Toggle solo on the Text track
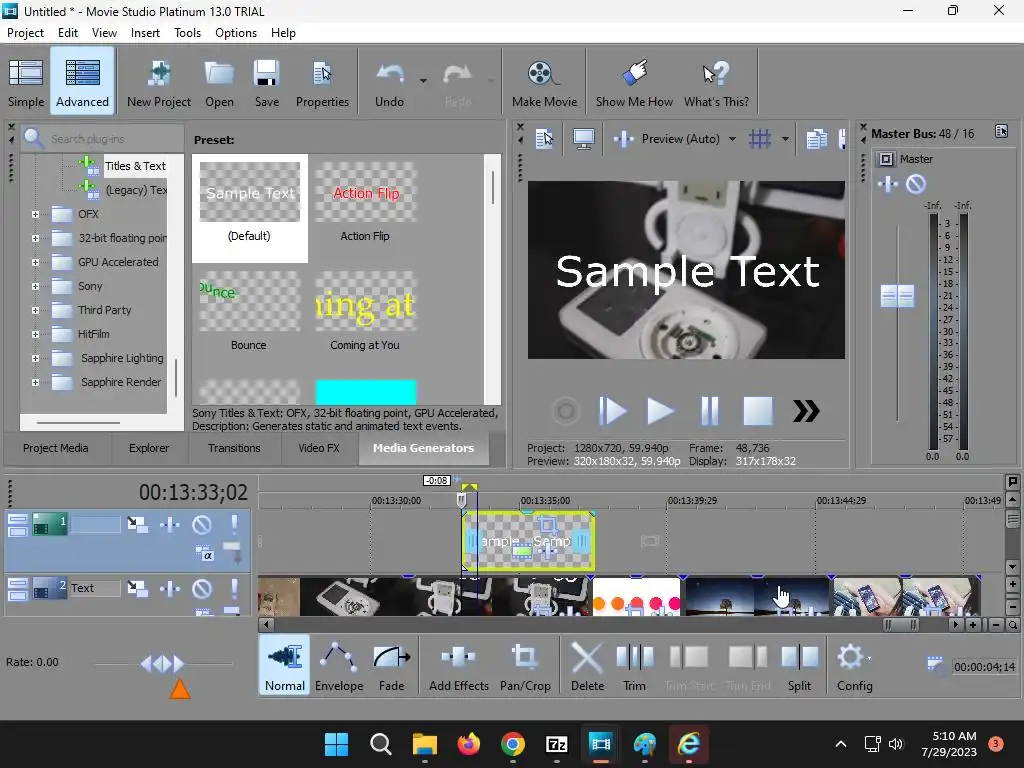Viewport: 1024px width, 768px height. click(234, 589)
